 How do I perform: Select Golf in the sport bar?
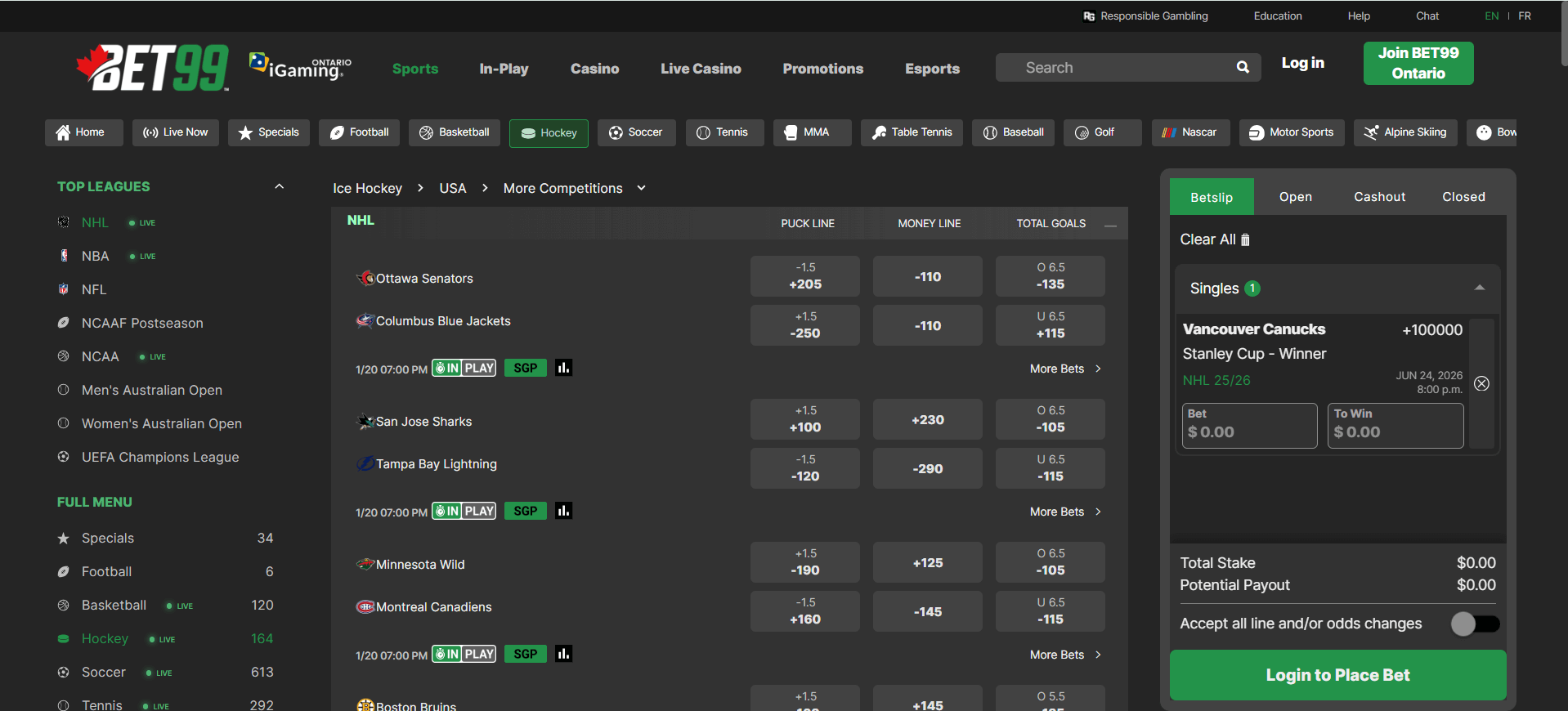click(x=1103, y=132)
